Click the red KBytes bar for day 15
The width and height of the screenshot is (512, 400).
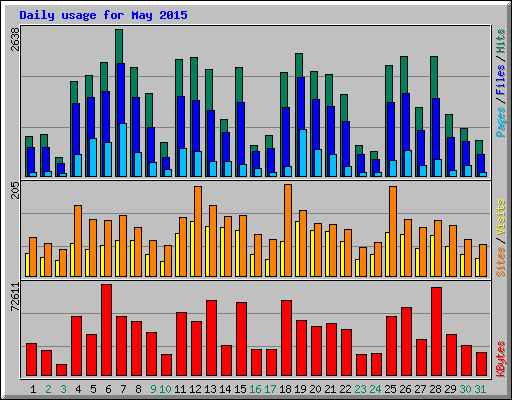242,339
